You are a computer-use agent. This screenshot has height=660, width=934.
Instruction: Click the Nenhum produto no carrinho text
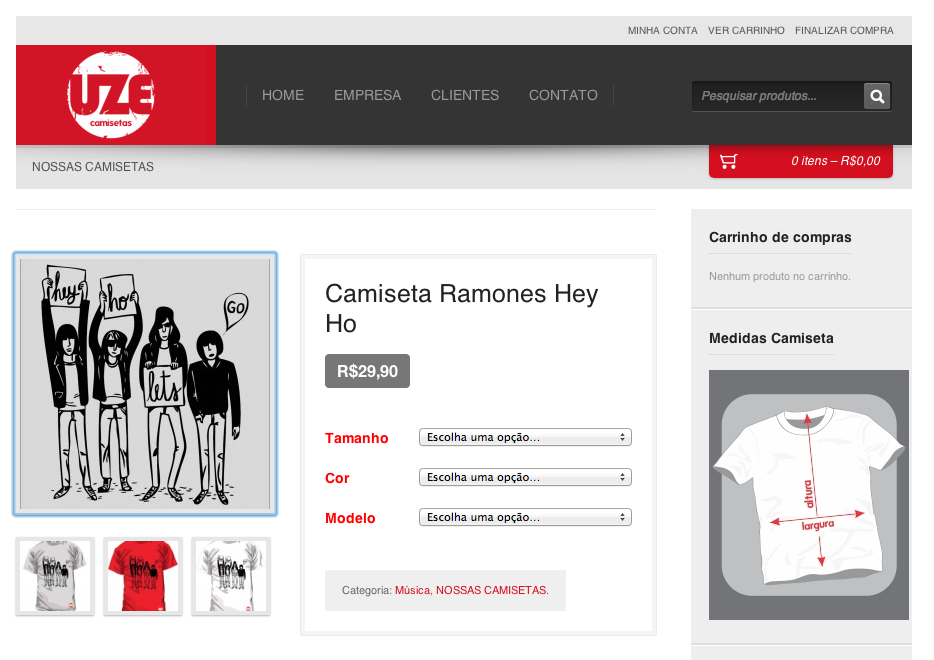pos(780,276)
